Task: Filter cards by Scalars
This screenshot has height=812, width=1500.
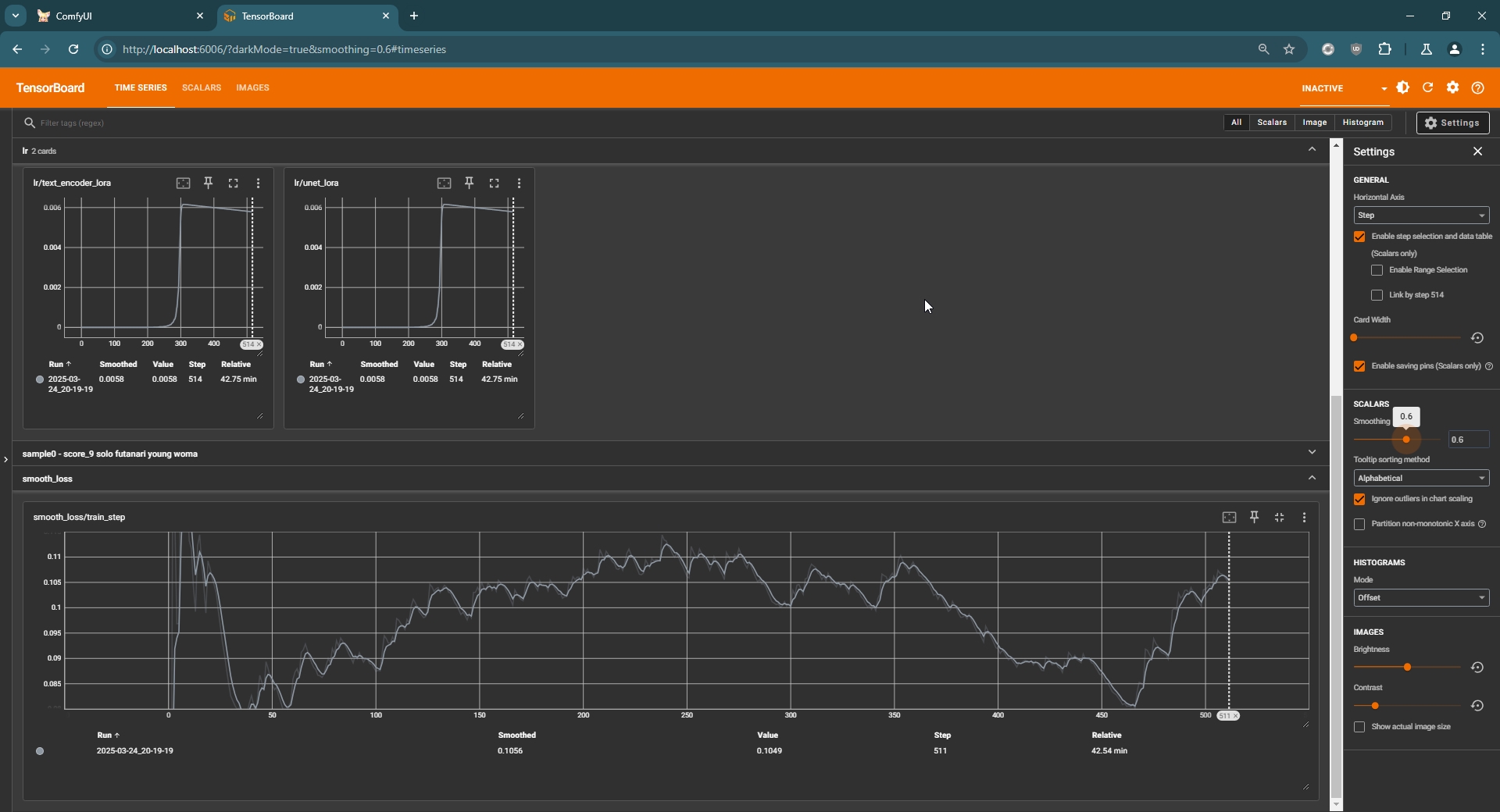Action: click(1272, 123)
